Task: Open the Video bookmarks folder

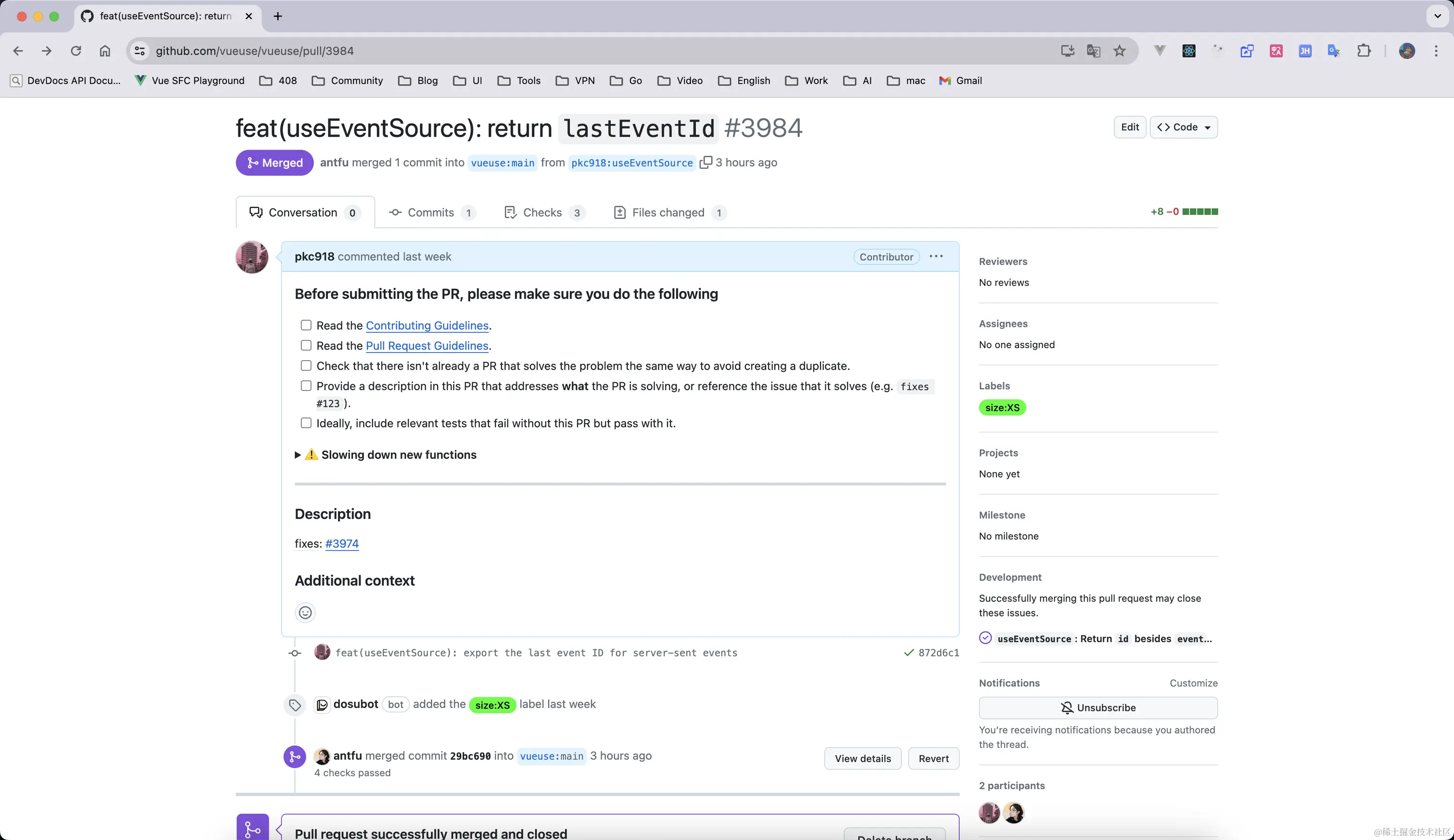Action: tap(680, 81)
